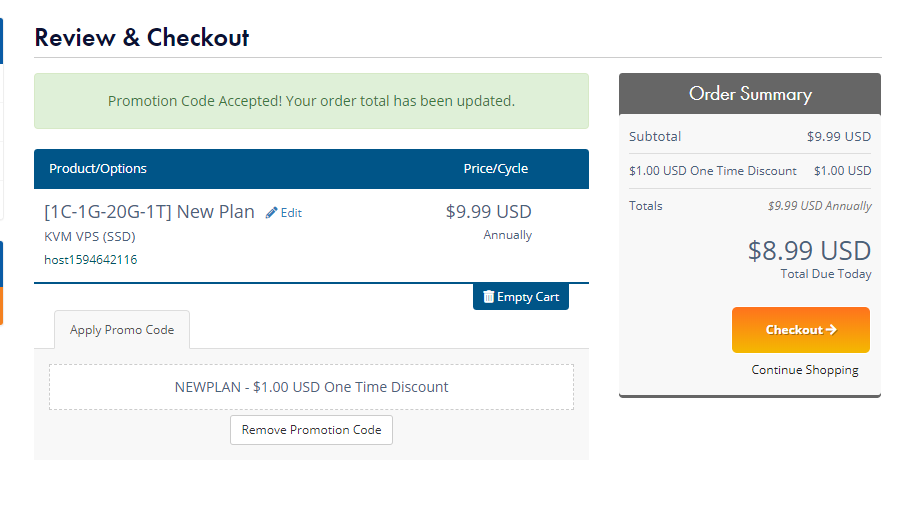Click the orange strip on the left edge
Screen dimensions: 923x528
click(x=1, y=306)
